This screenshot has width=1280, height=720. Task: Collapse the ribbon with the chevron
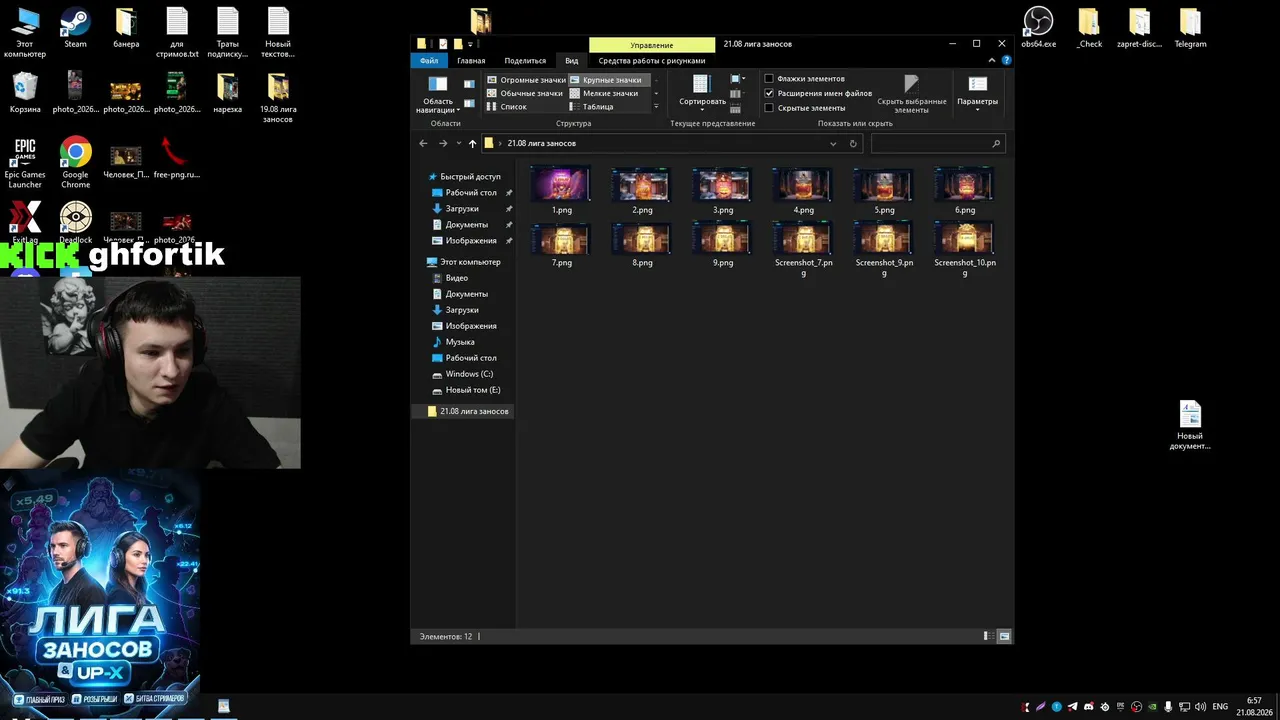click(992, 60)
